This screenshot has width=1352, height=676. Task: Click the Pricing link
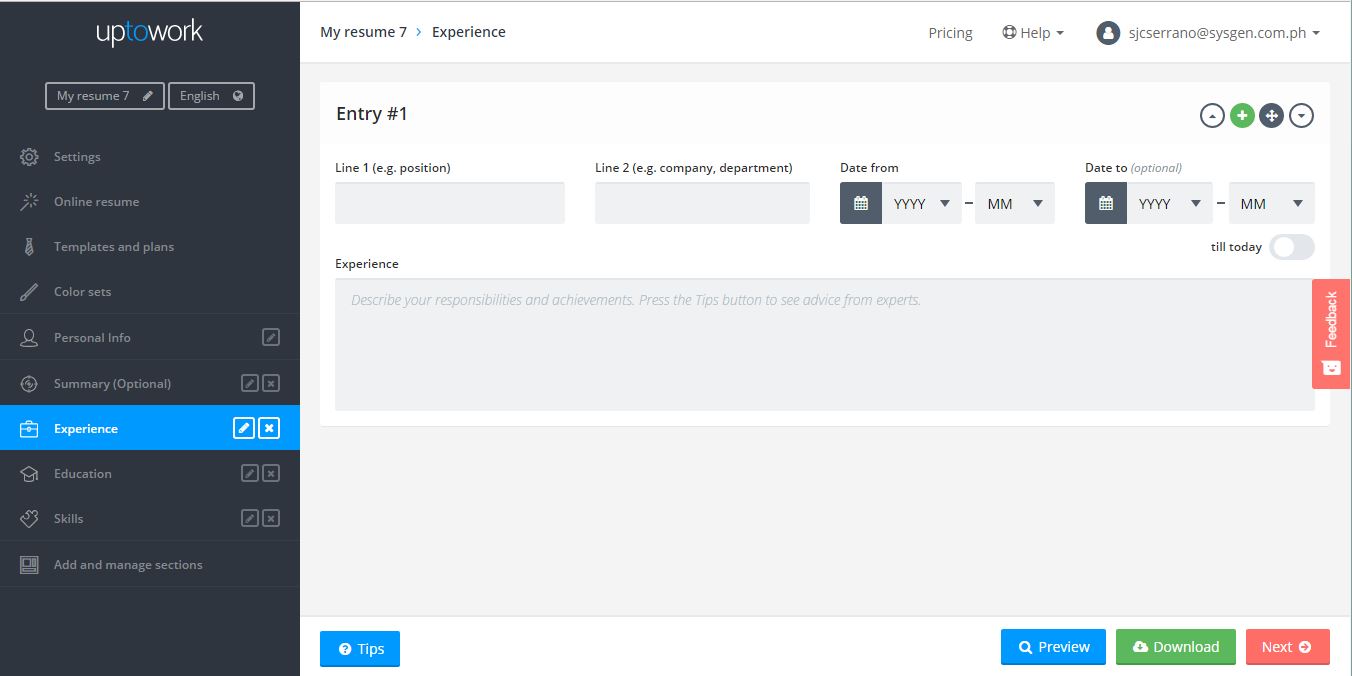tap(950, 33)
